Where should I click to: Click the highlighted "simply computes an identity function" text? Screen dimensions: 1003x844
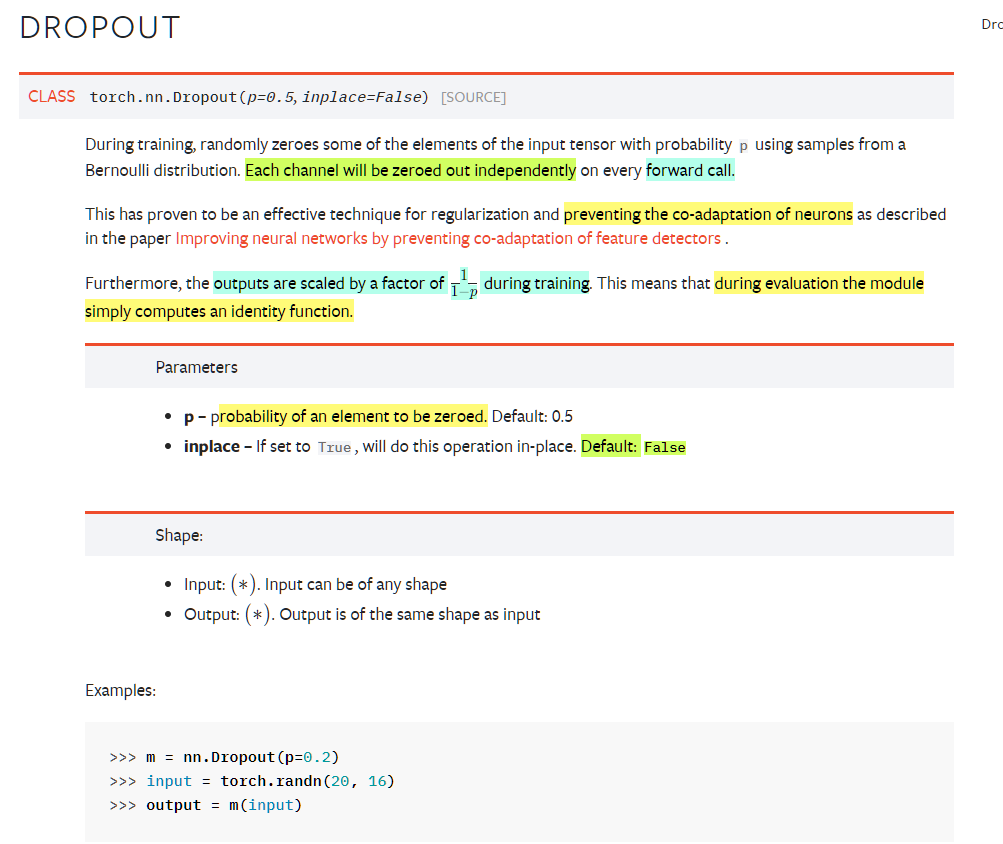coord(219,311)
